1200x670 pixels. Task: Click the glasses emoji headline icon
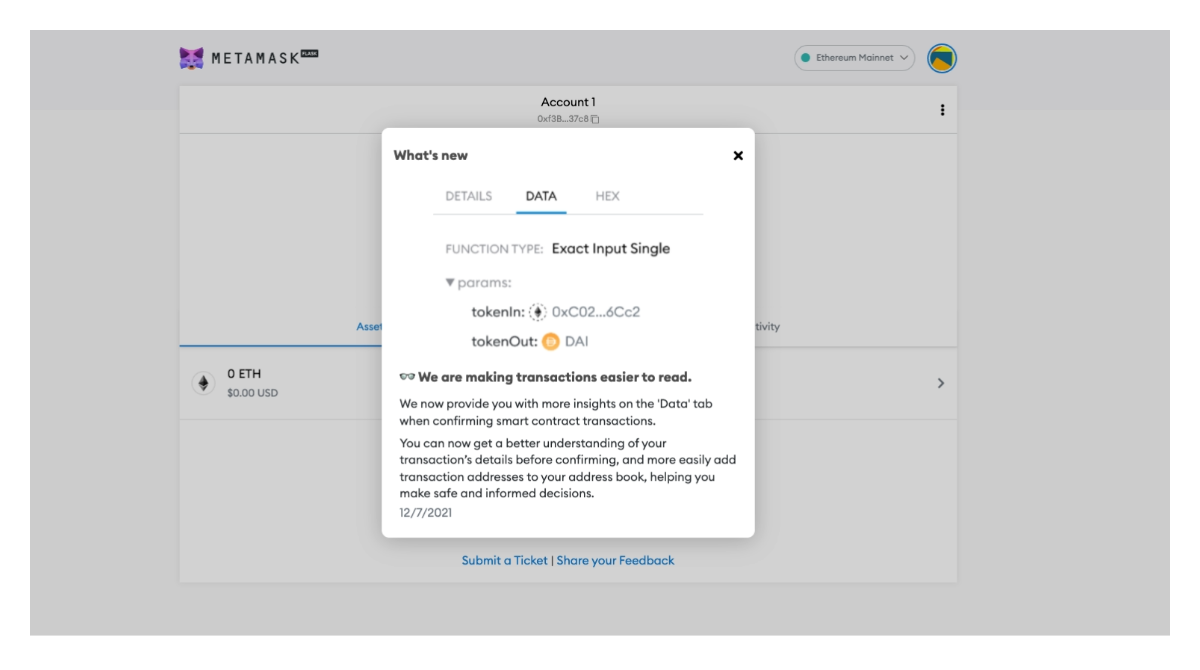click(407, 377)
